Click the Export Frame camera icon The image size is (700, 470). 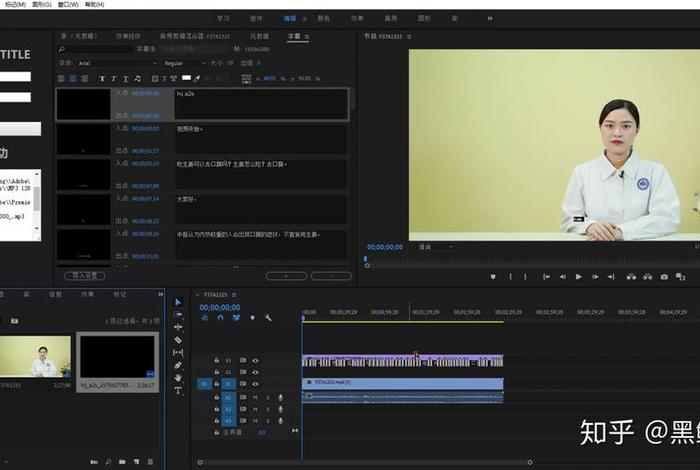664,277
